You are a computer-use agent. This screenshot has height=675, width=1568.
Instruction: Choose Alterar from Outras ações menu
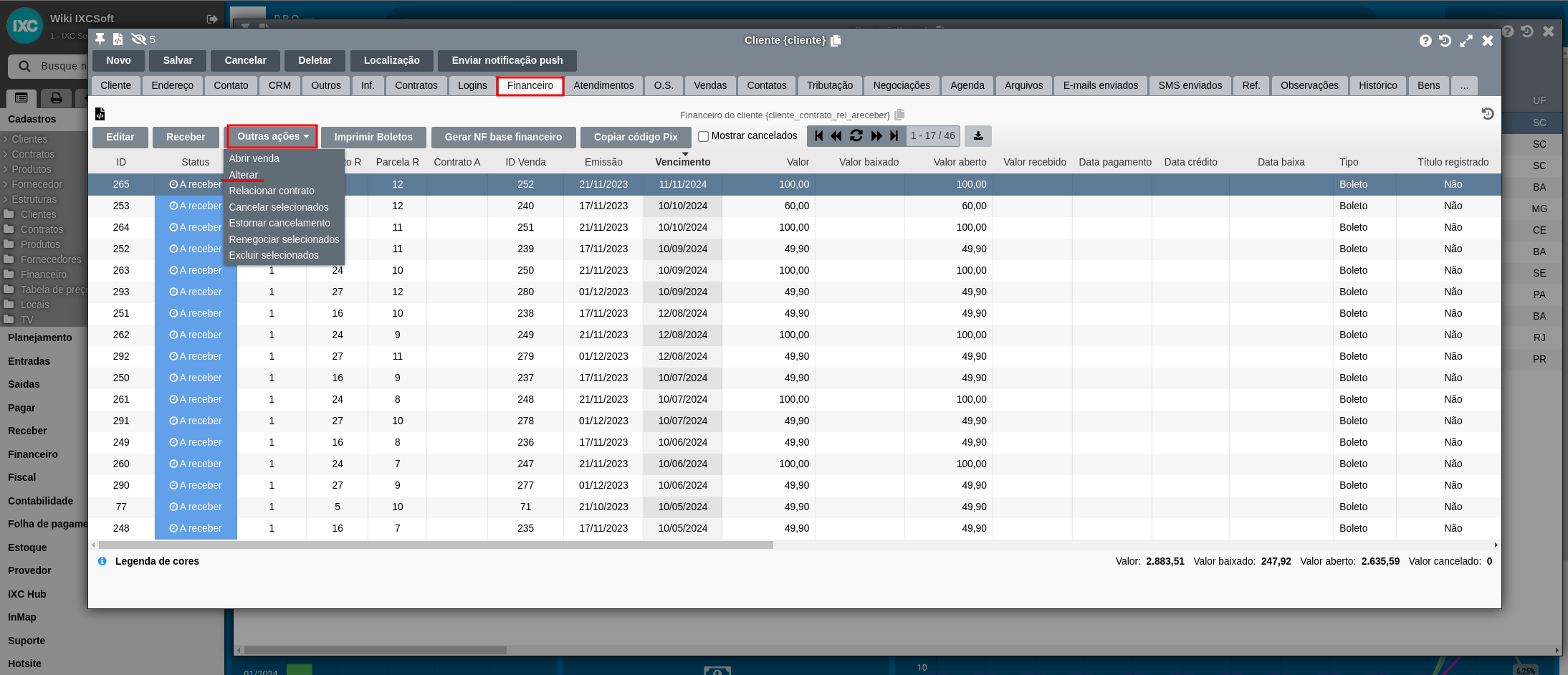tap(244, 175)
